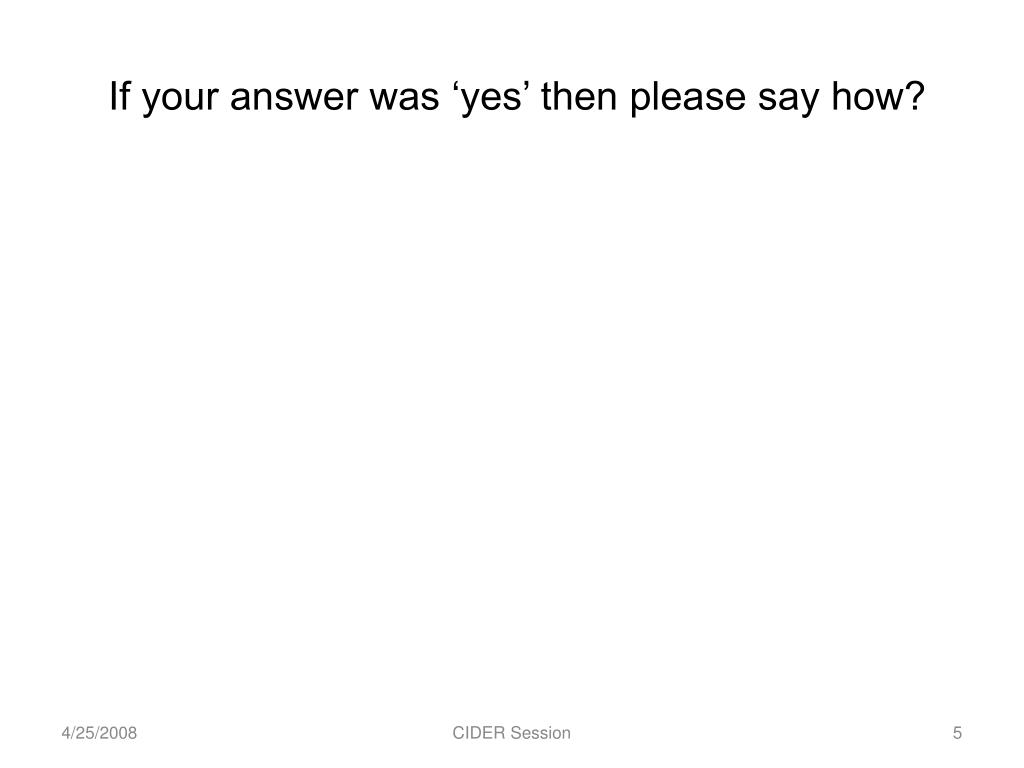Click the word 'yes' in the title
The image size is (1024, 768).
tap(493, 99)
